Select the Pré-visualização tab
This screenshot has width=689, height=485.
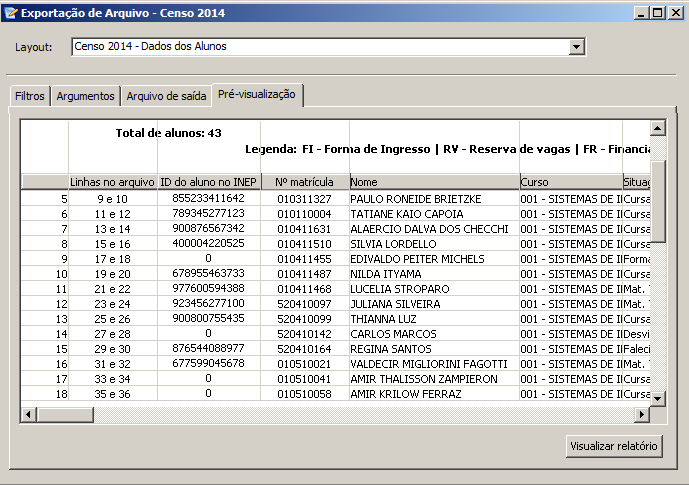(257, 94)
